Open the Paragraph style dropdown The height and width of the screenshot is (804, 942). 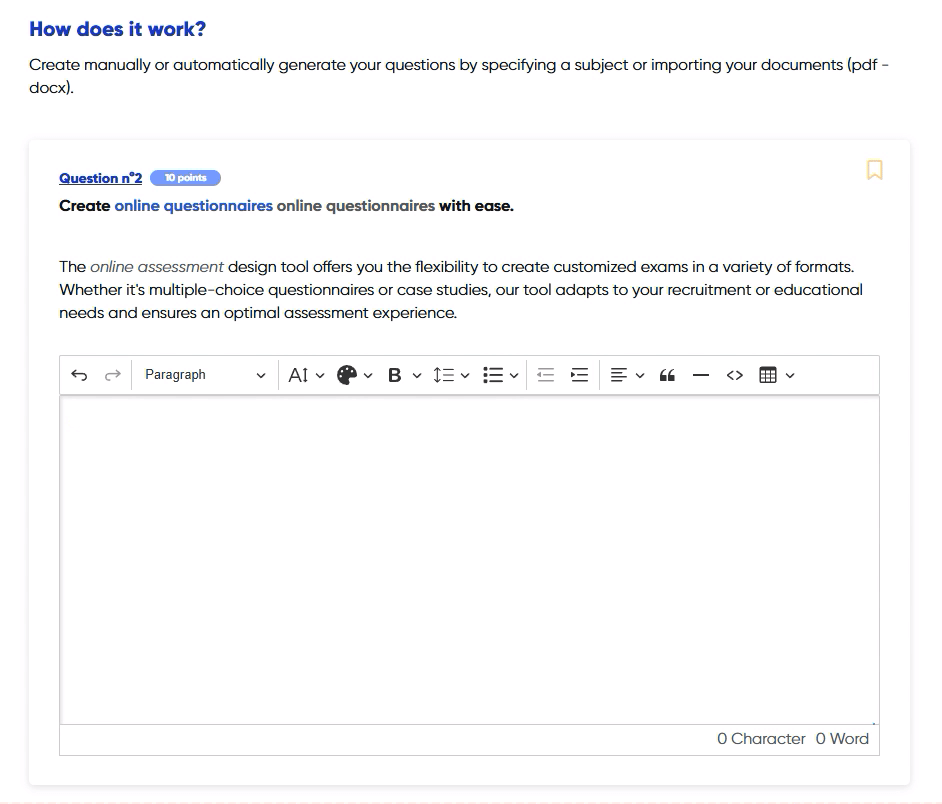point(204,375)
